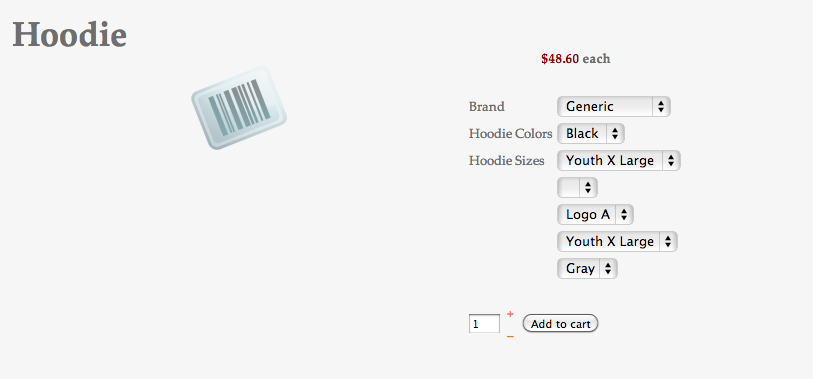
Task: Click the arrows on the Black color dropdown
Action: [615, 134]
